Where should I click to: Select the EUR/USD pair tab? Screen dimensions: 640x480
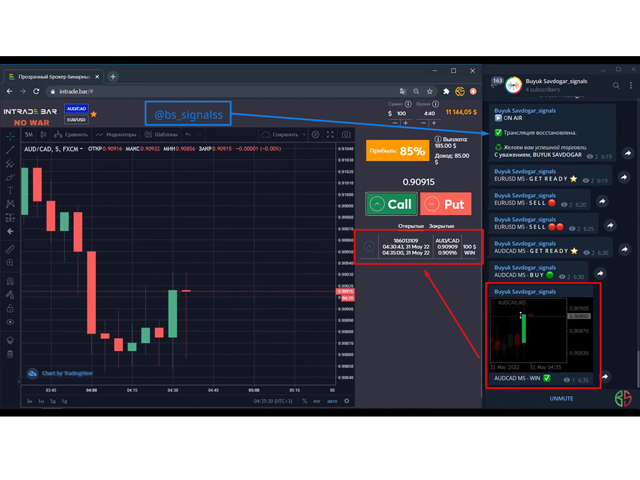point(76,120)
